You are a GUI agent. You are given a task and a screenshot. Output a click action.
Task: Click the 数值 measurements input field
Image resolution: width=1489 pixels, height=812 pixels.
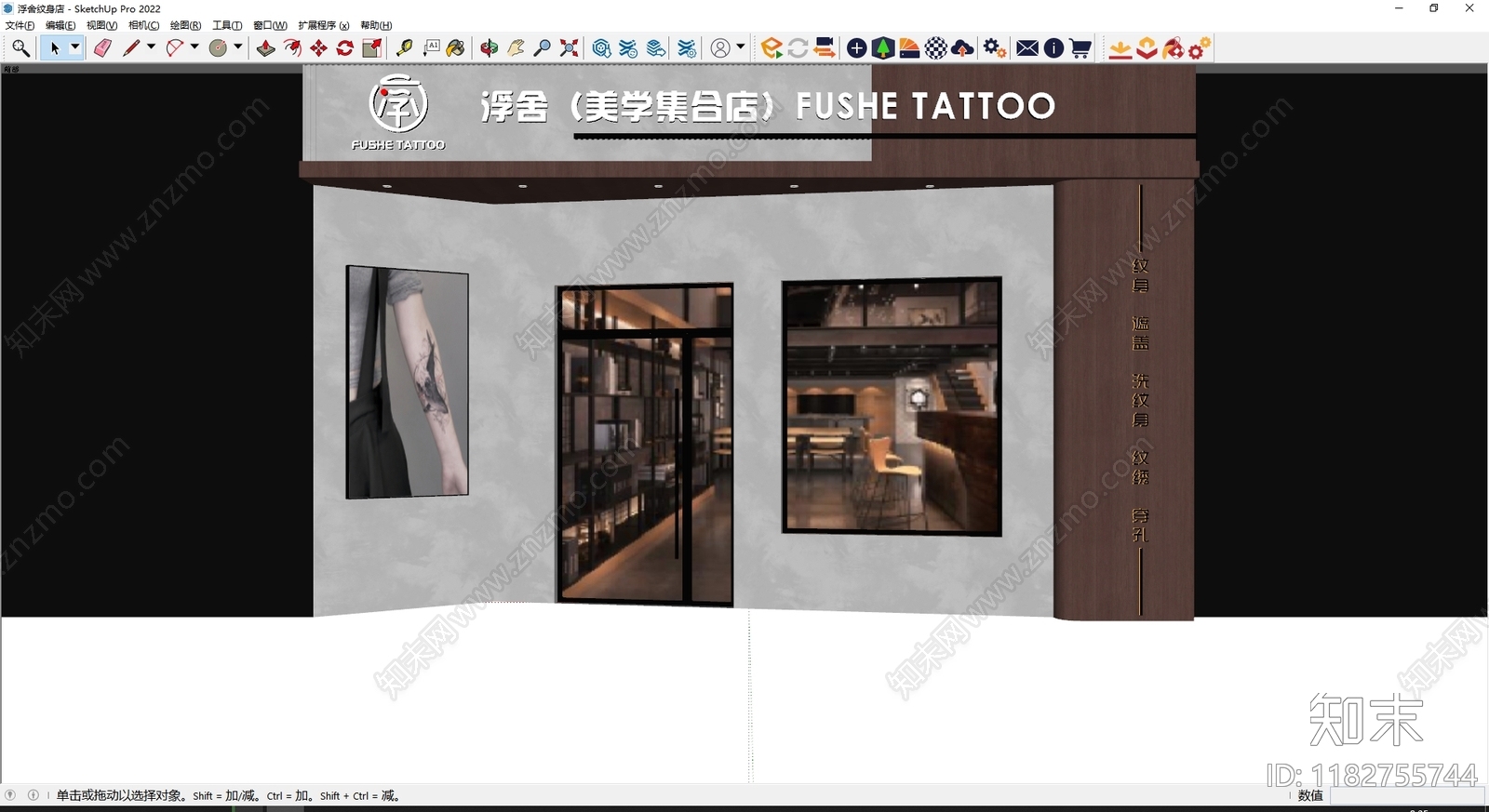(1407, 796)
